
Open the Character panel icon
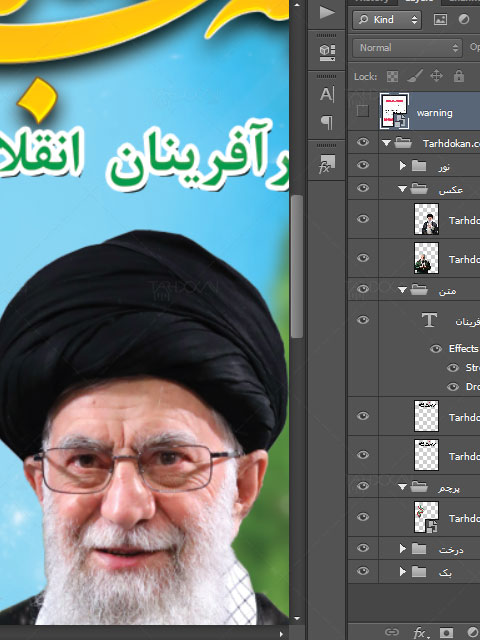coord(327,94)
